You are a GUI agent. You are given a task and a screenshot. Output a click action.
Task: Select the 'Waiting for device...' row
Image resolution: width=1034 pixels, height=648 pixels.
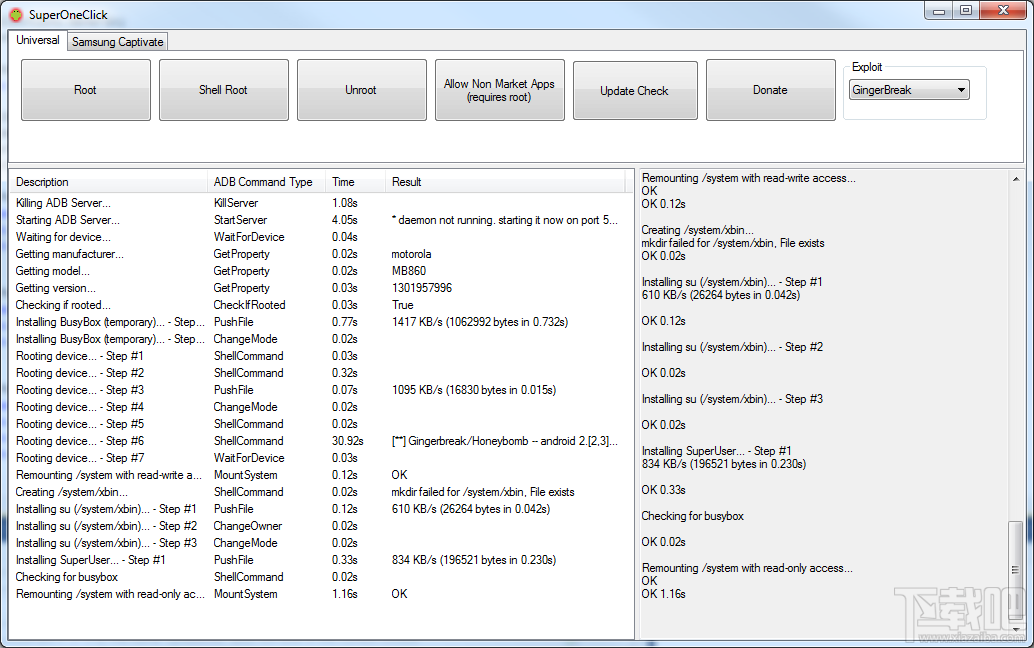point(319,237)
